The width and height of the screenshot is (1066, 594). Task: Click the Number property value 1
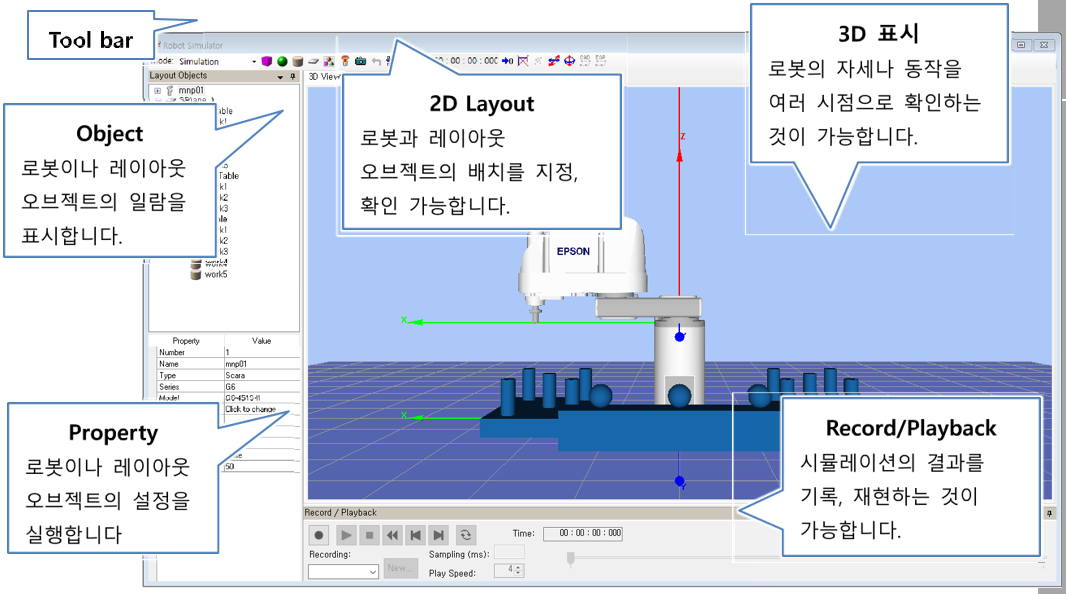tap(262, 352)
